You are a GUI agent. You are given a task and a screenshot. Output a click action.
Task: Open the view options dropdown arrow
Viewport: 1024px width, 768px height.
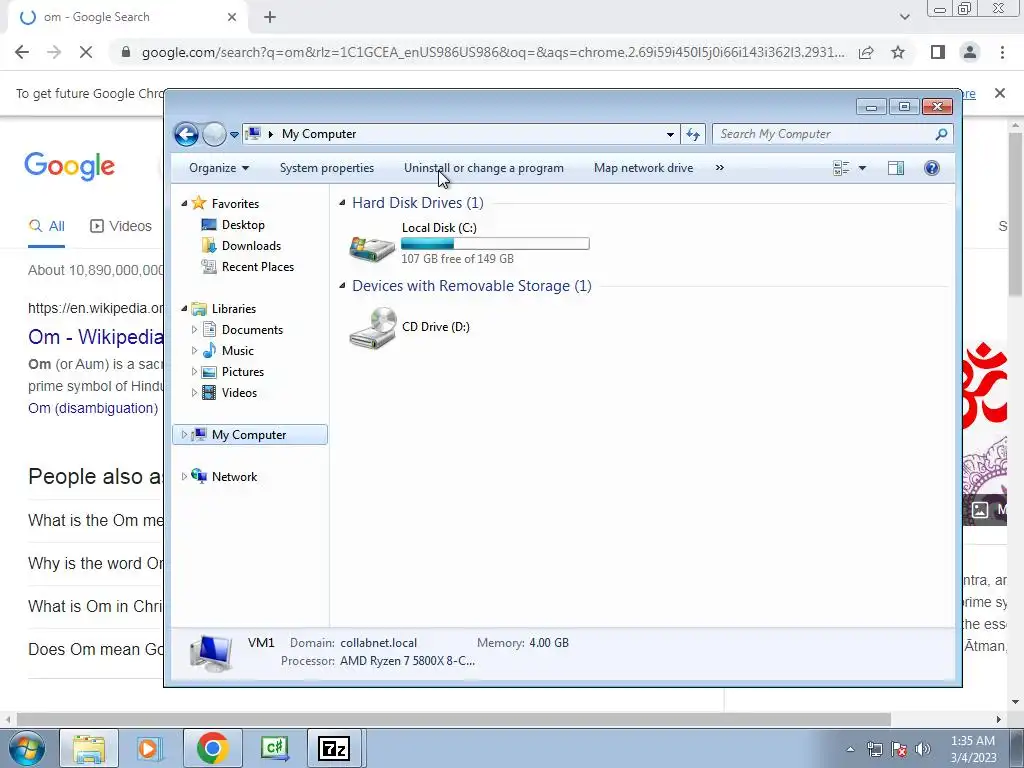(862, 168)
